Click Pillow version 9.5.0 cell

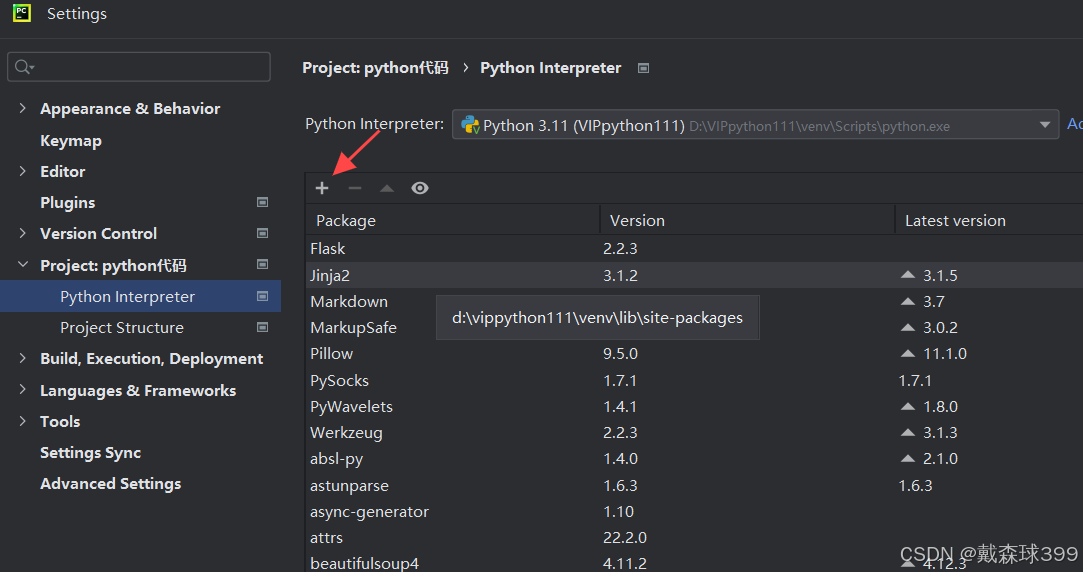tap(620, 354)
